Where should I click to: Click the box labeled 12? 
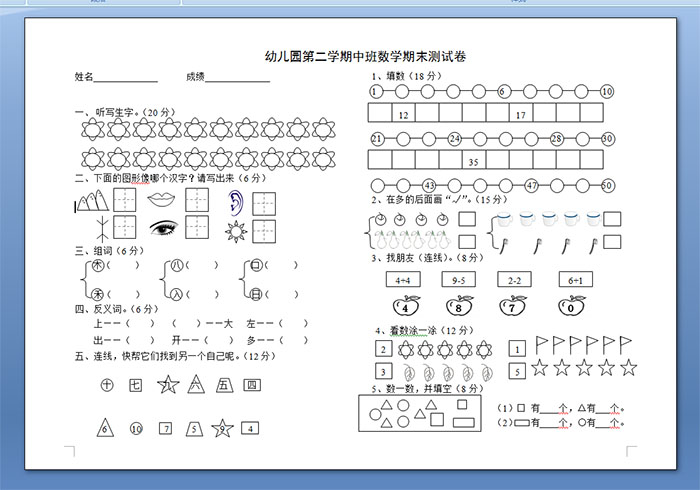coord(404,112)
